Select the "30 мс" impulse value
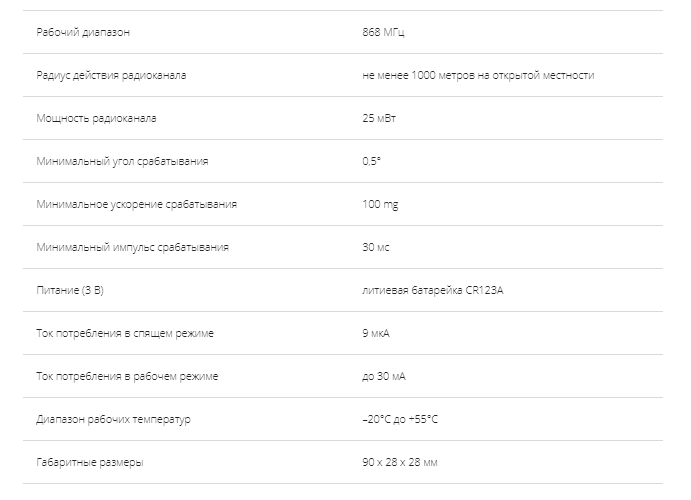Screen dimensions: 691x500 point(377,247)
